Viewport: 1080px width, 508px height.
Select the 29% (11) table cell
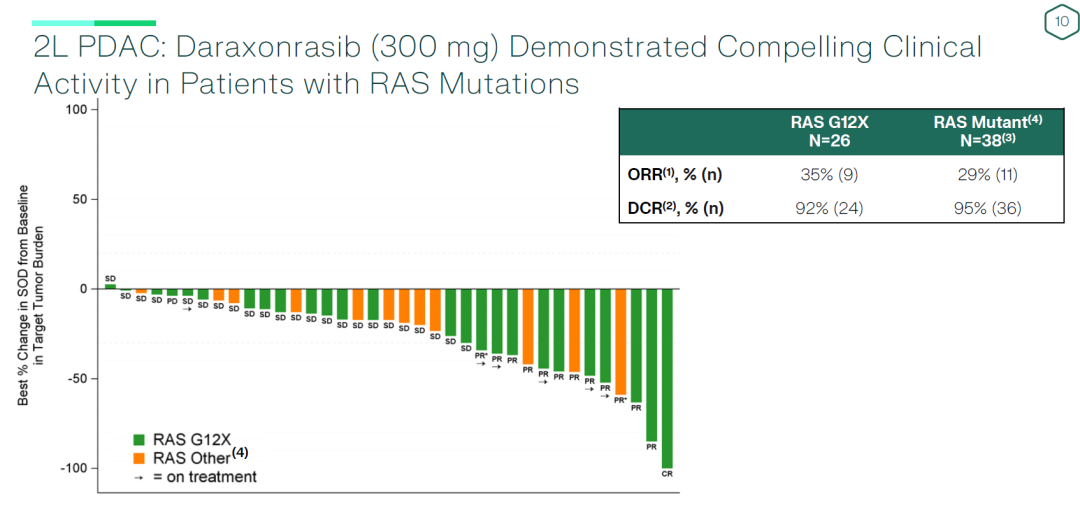988,176
